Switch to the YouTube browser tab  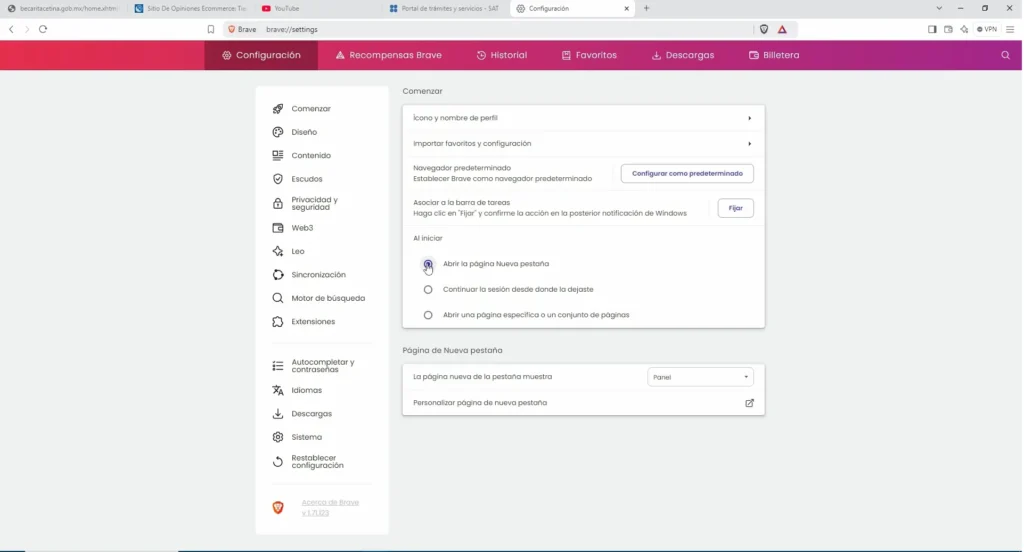[317, 8]
